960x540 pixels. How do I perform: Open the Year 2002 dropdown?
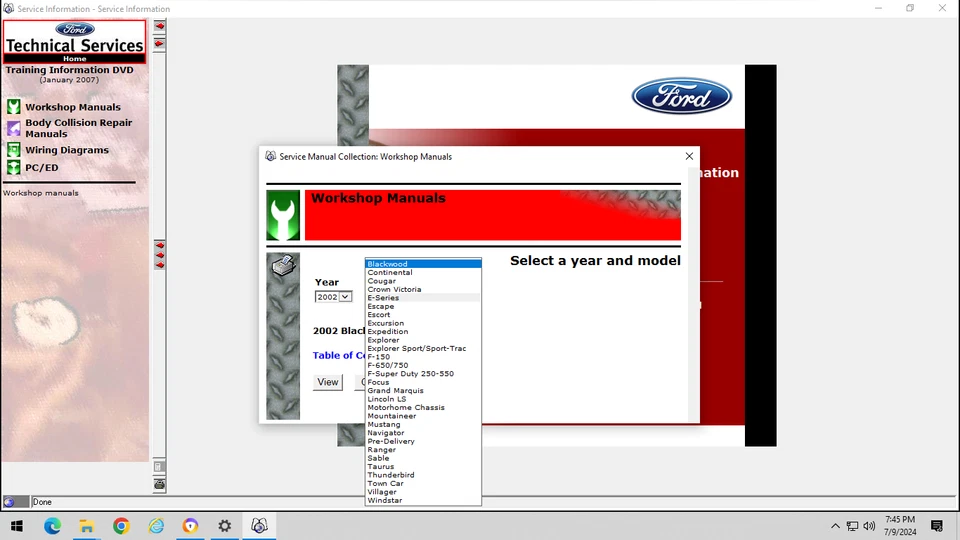[x=334, y=297]
